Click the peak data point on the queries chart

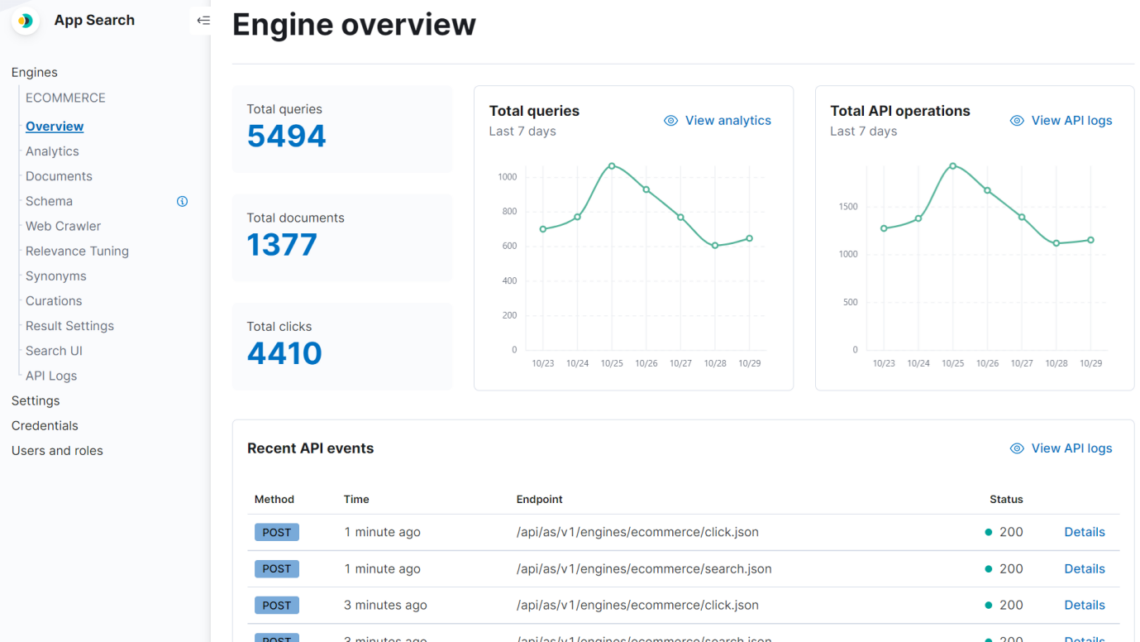click(x=613, y=166)
